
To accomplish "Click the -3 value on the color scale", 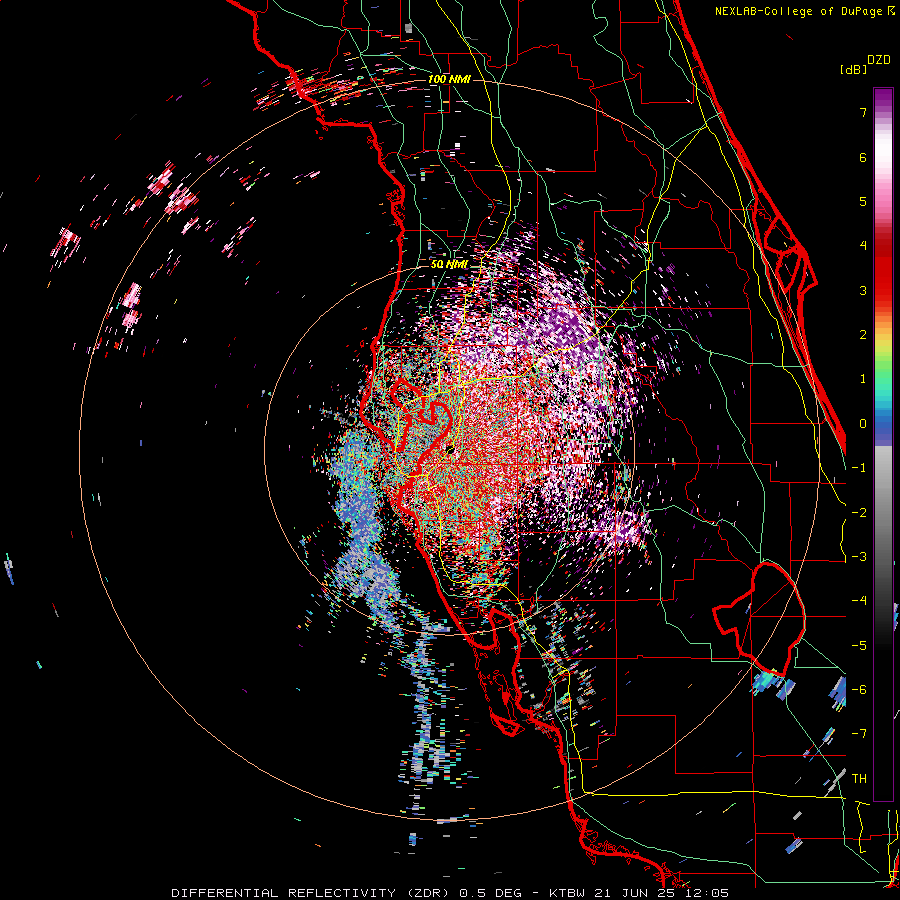I will [859, 557].
